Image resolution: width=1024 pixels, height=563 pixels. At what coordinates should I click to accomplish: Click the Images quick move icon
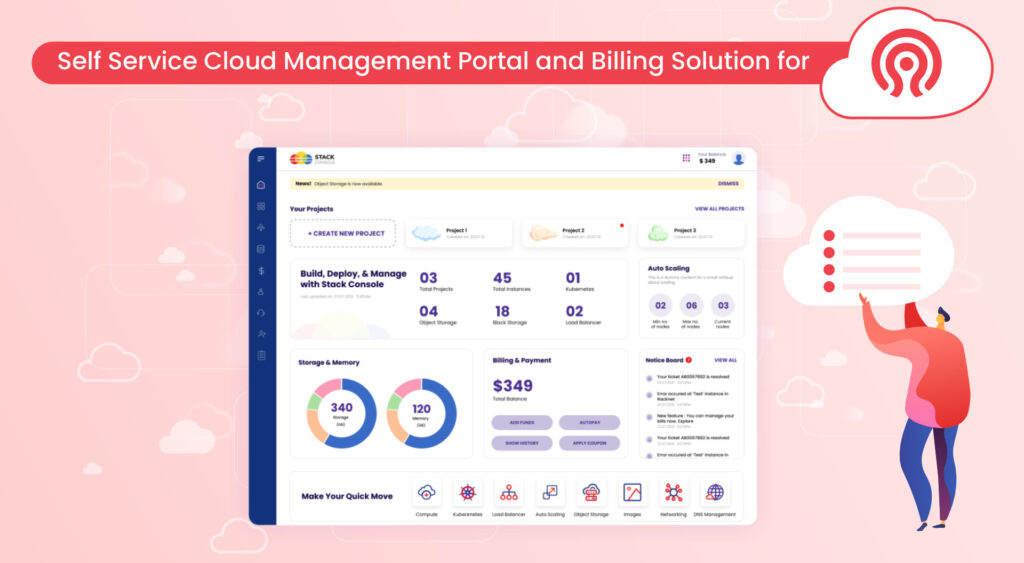[x=632, y=492]
